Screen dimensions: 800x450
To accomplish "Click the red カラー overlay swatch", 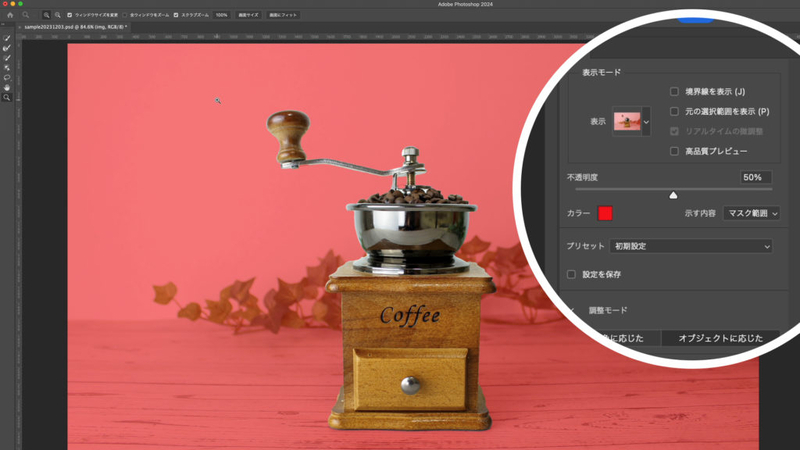I will click(x=605, y=213).
